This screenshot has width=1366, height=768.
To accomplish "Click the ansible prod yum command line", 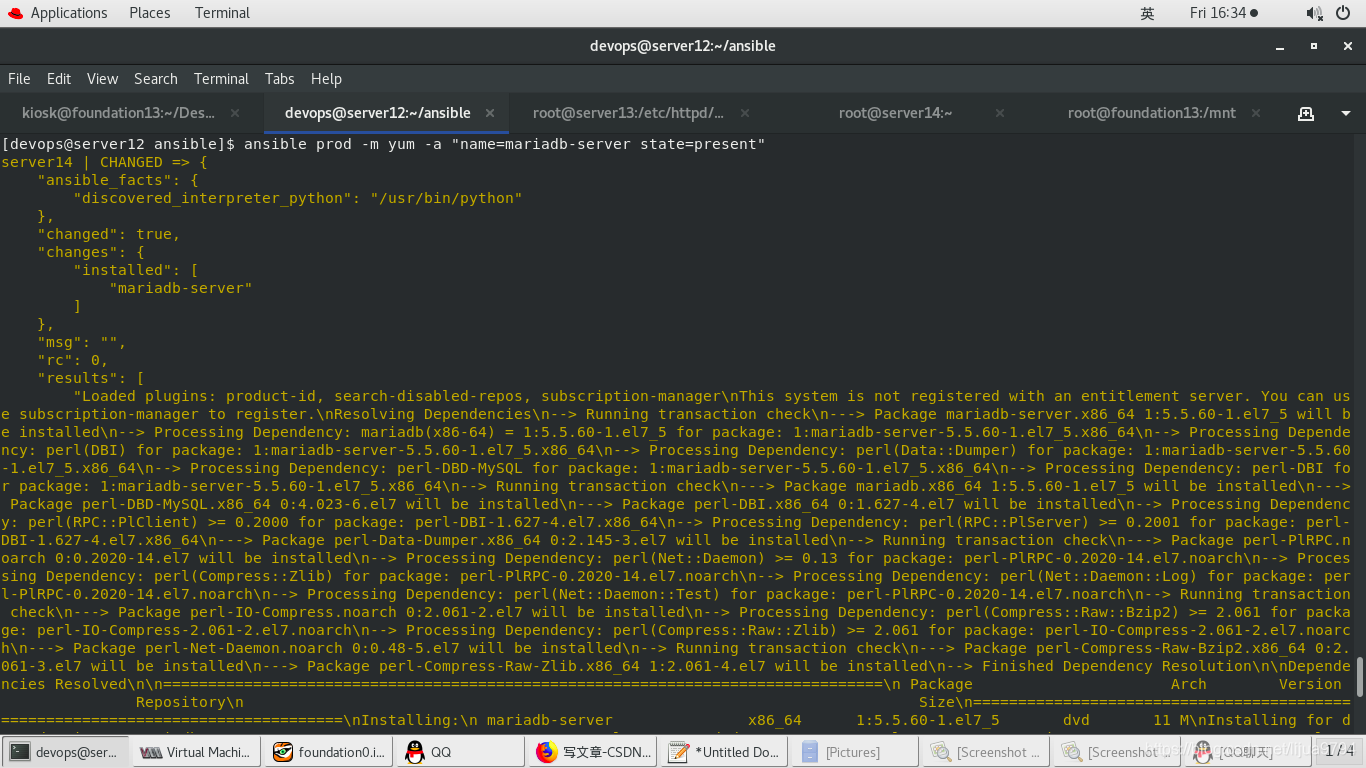I will pyautogui.click(x=383, y=144).
